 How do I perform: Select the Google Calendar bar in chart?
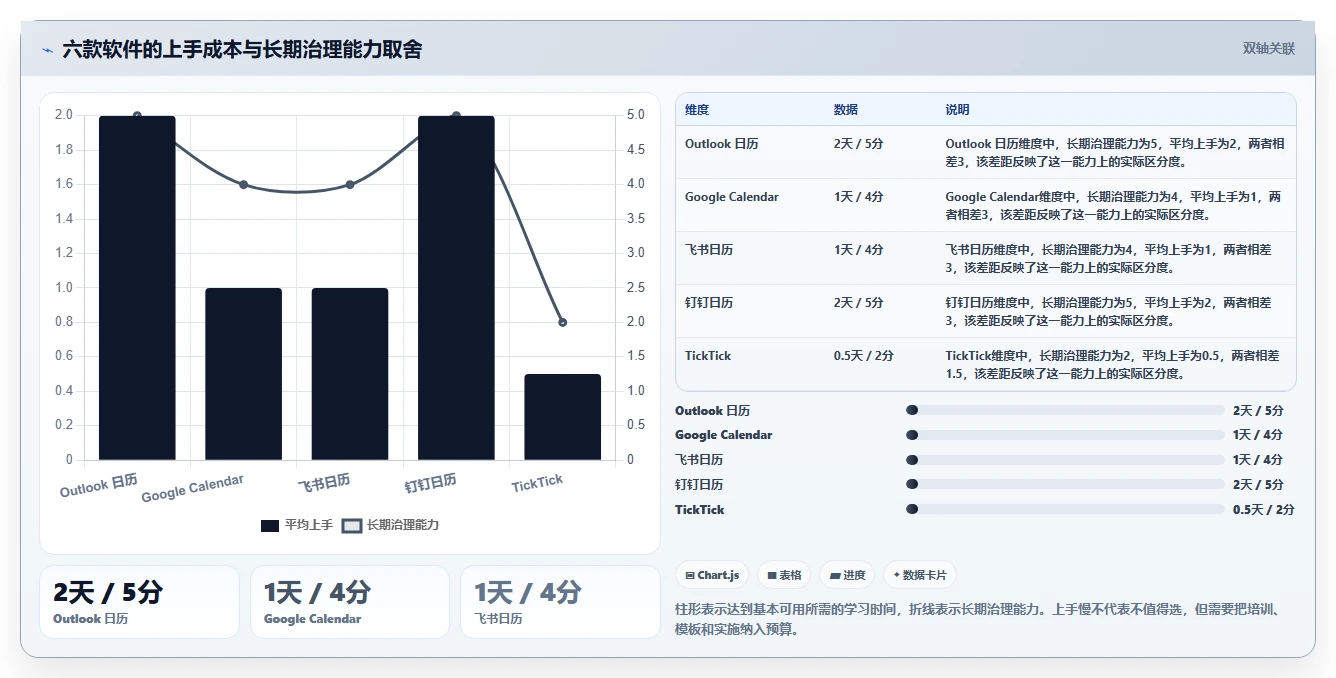coord(243,374)
